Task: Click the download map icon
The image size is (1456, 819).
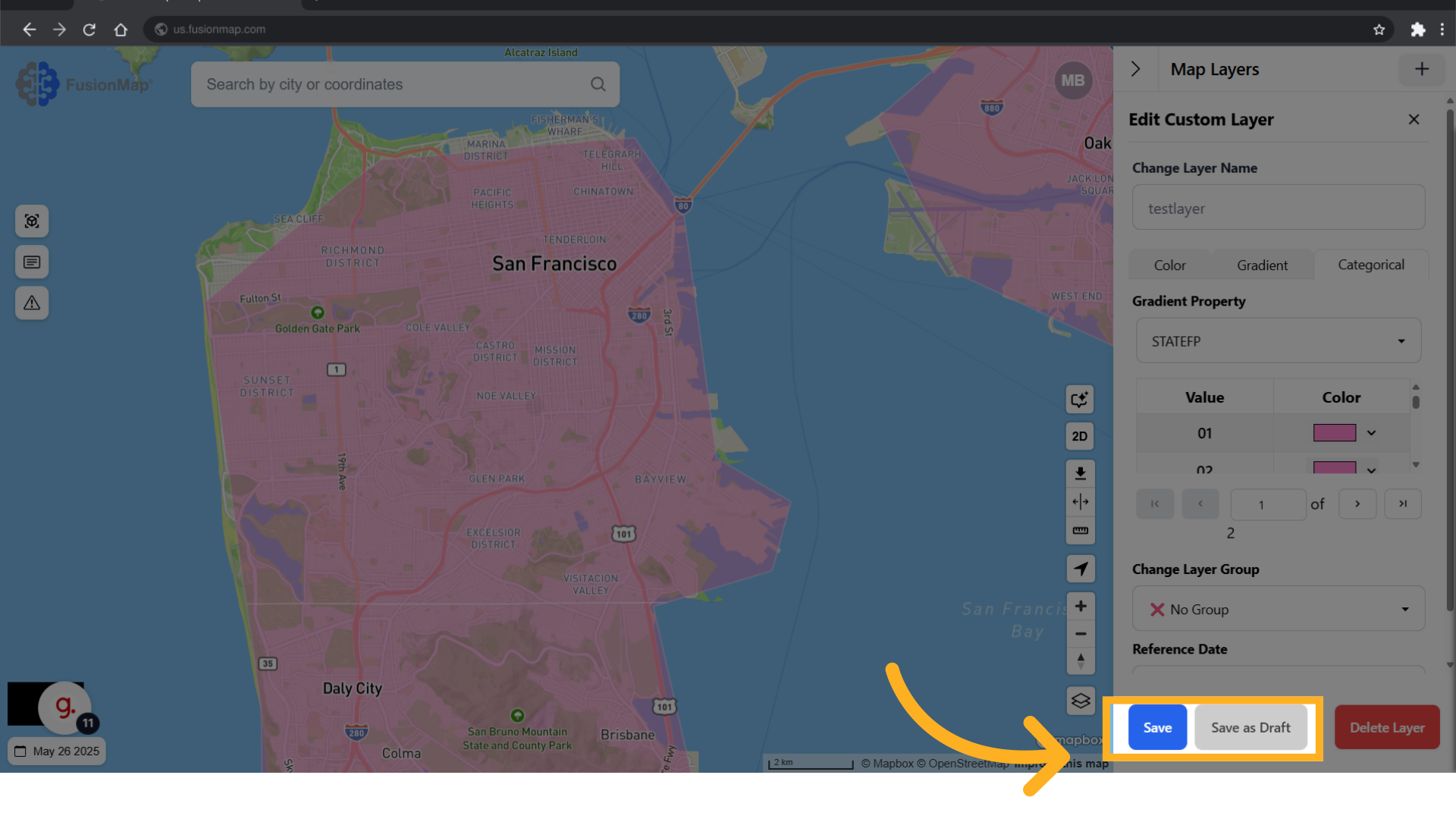Action: 1080,474
